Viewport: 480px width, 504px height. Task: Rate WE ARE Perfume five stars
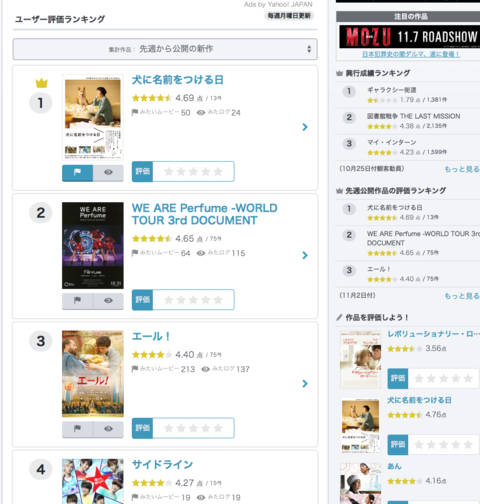pyautogui.click(x=218, y=300)
